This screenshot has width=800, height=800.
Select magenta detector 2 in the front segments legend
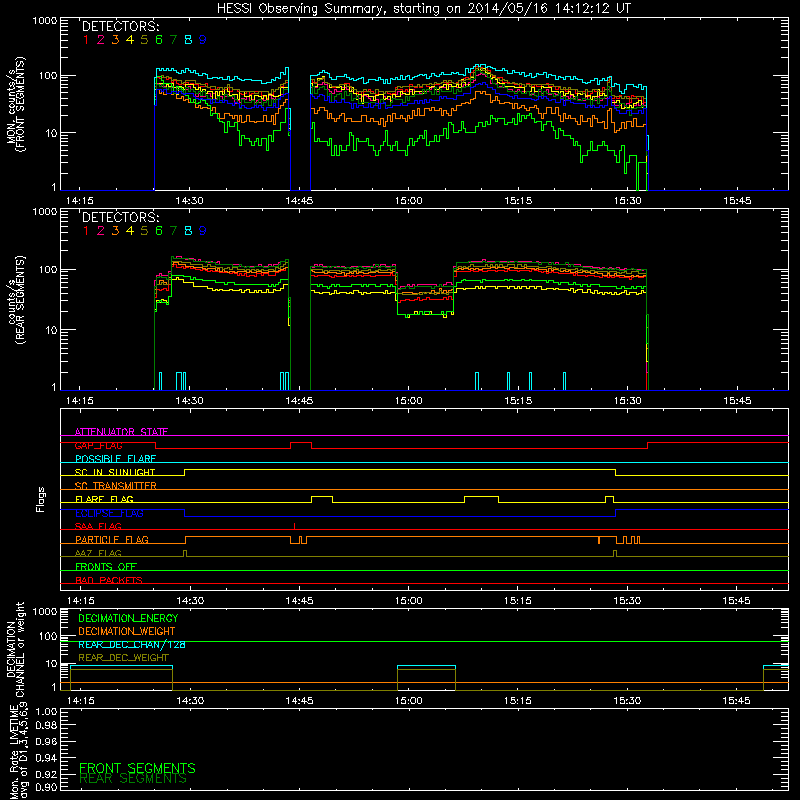[x=101, y=40]
